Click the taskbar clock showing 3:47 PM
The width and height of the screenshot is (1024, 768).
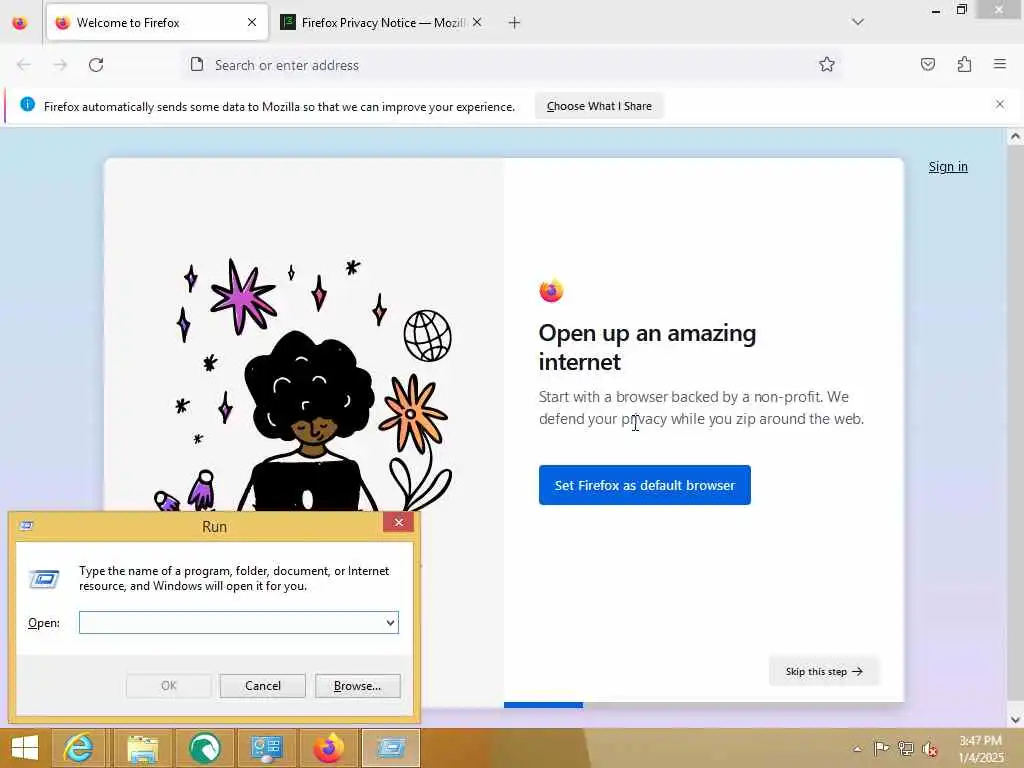click(x=981, y=749)
